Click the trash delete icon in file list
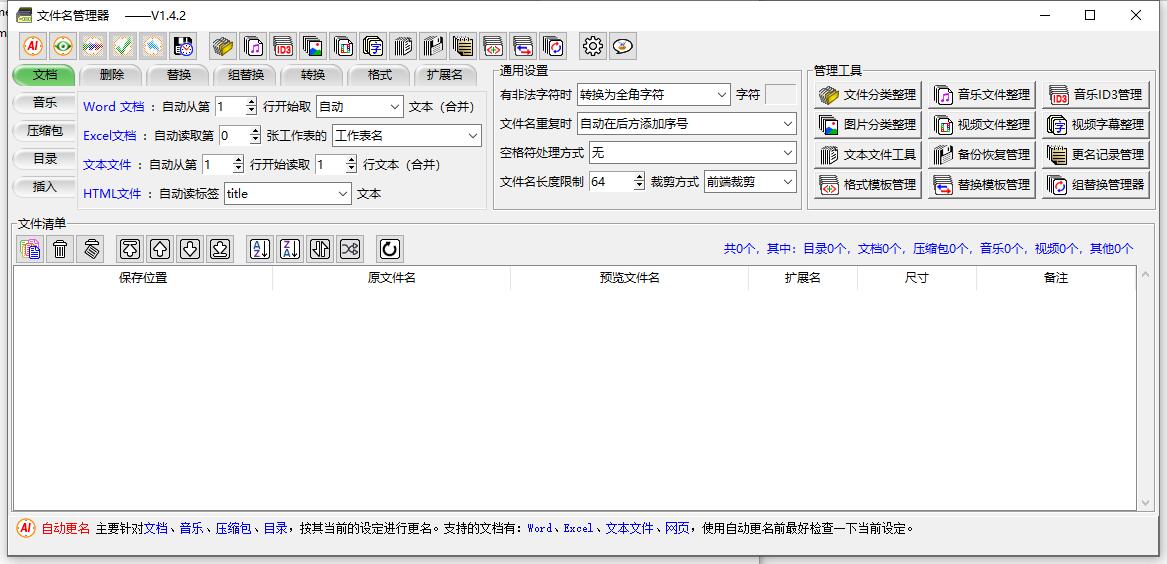This screenshot has width=1167, height=564. click(61, 249)
